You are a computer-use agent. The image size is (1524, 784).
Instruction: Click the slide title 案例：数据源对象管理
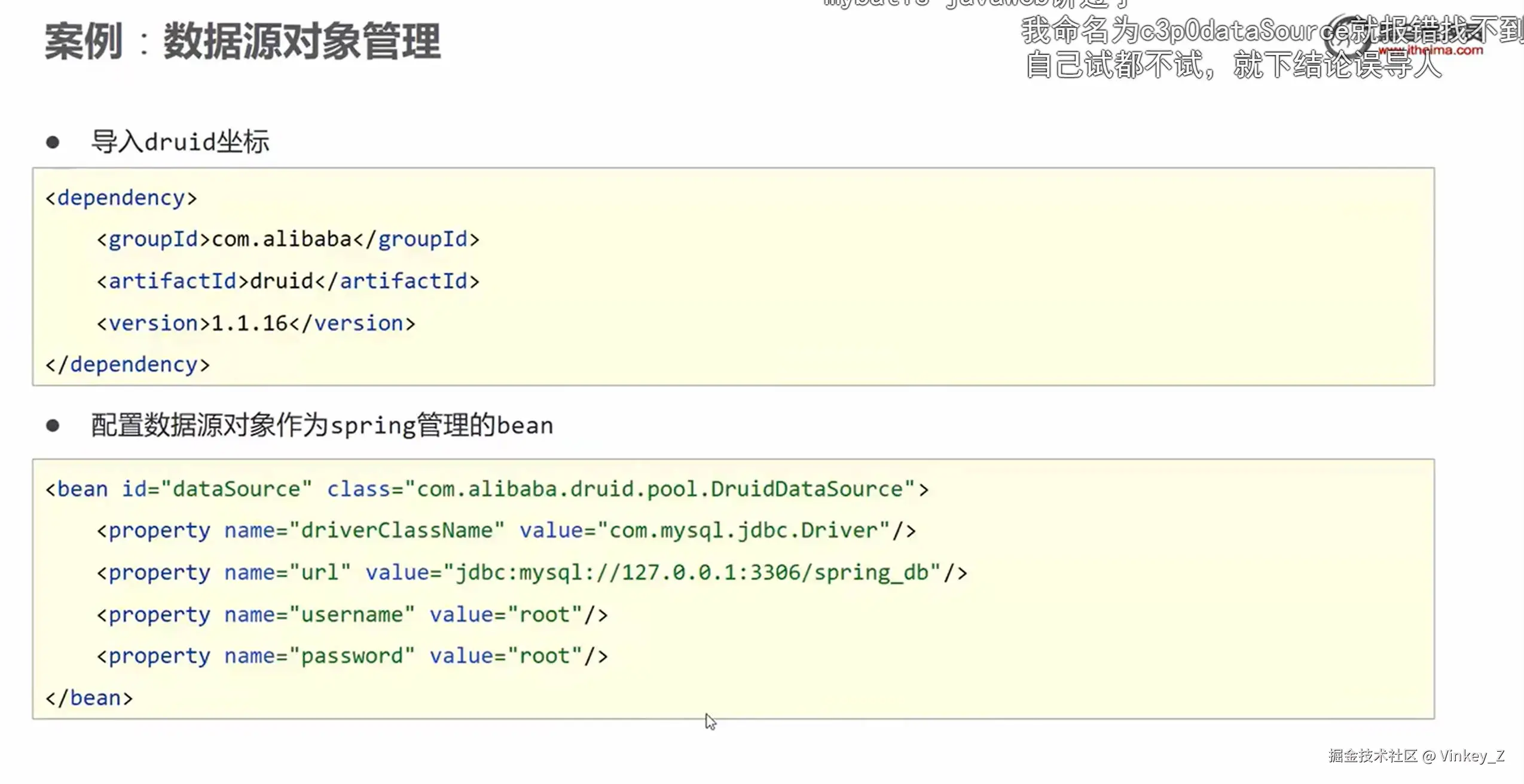coord(242,42)
